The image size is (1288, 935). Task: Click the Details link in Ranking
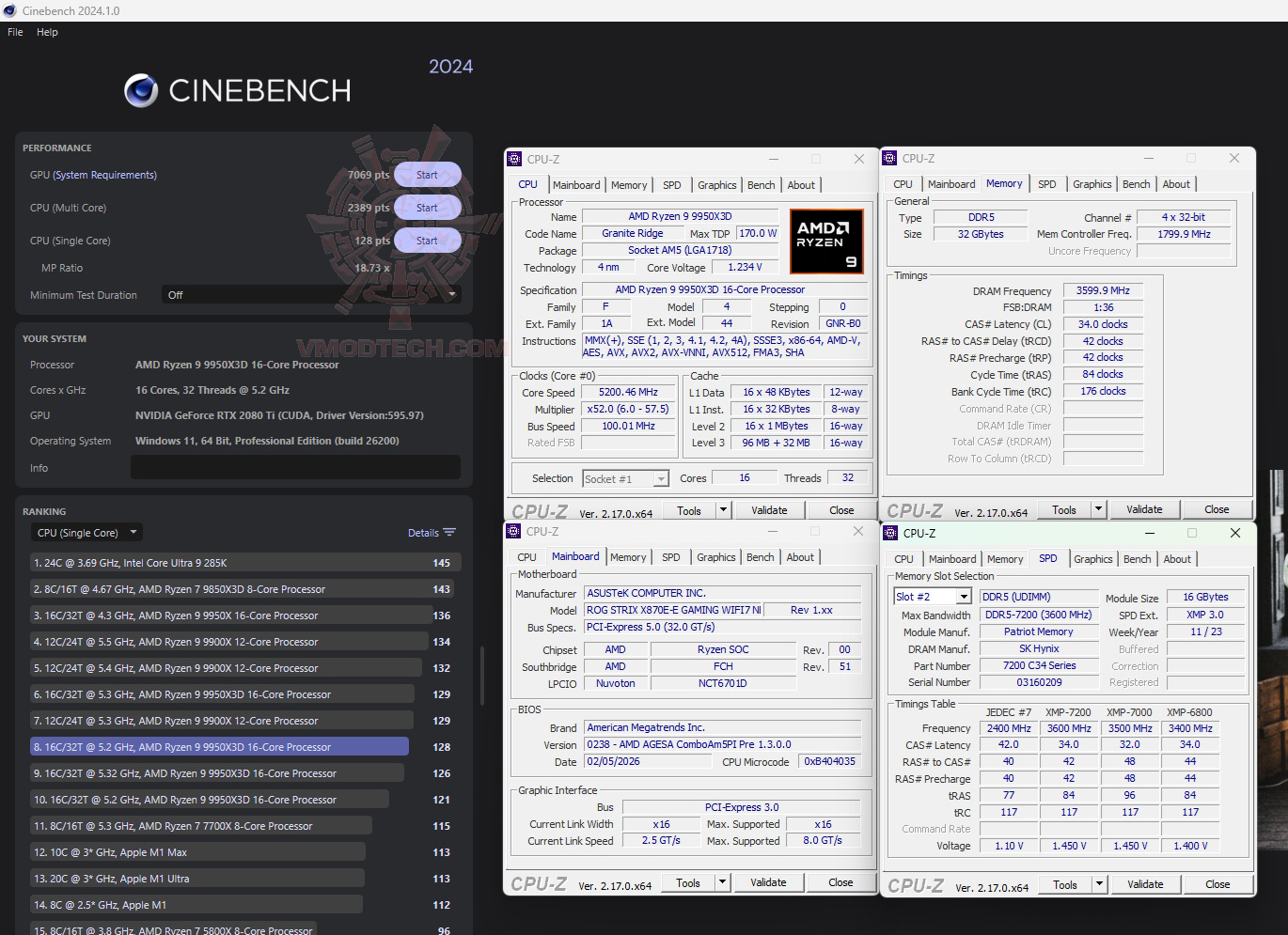click(x=423, y=533)
